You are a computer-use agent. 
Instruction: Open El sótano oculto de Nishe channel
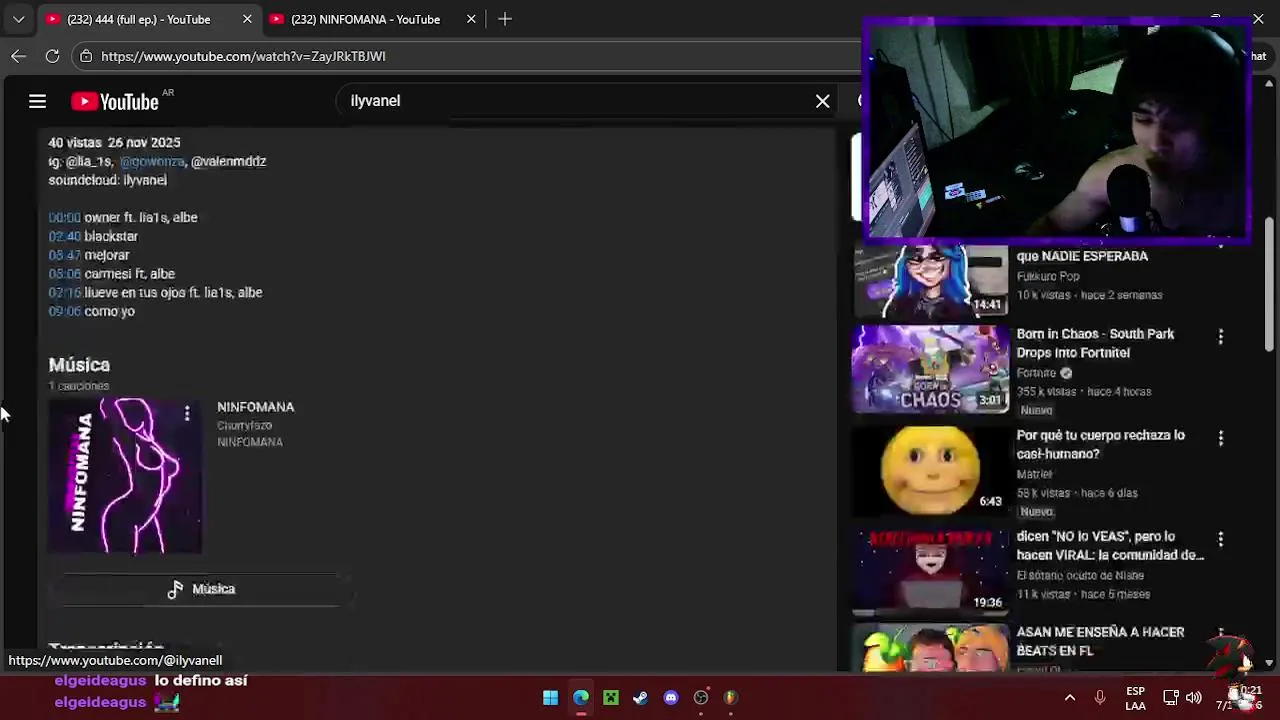point(1080,575)
